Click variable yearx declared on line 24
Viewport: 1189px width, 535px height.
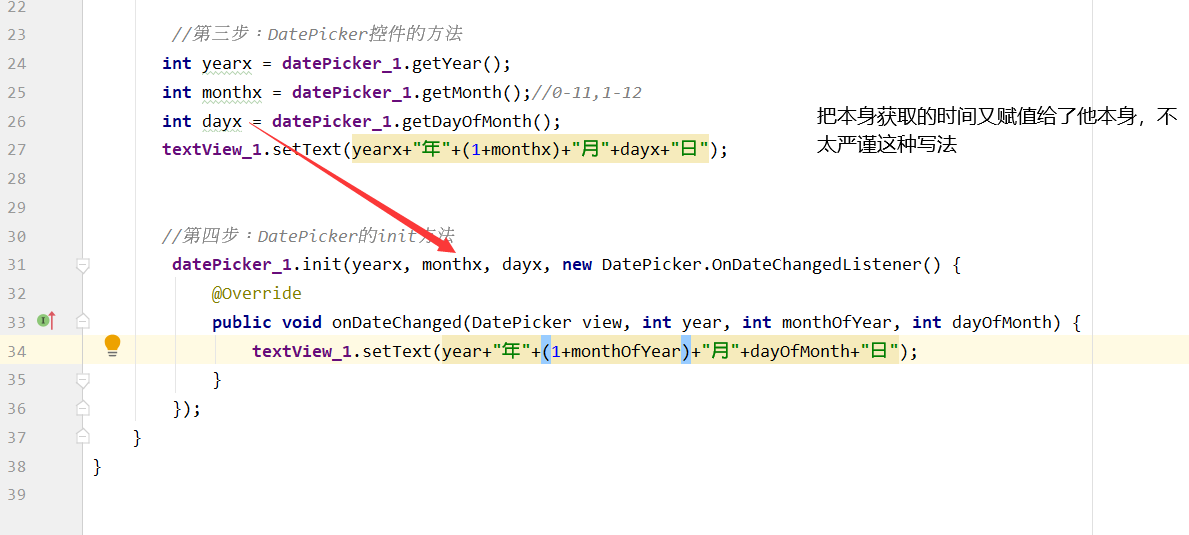[x=227, y=64]
